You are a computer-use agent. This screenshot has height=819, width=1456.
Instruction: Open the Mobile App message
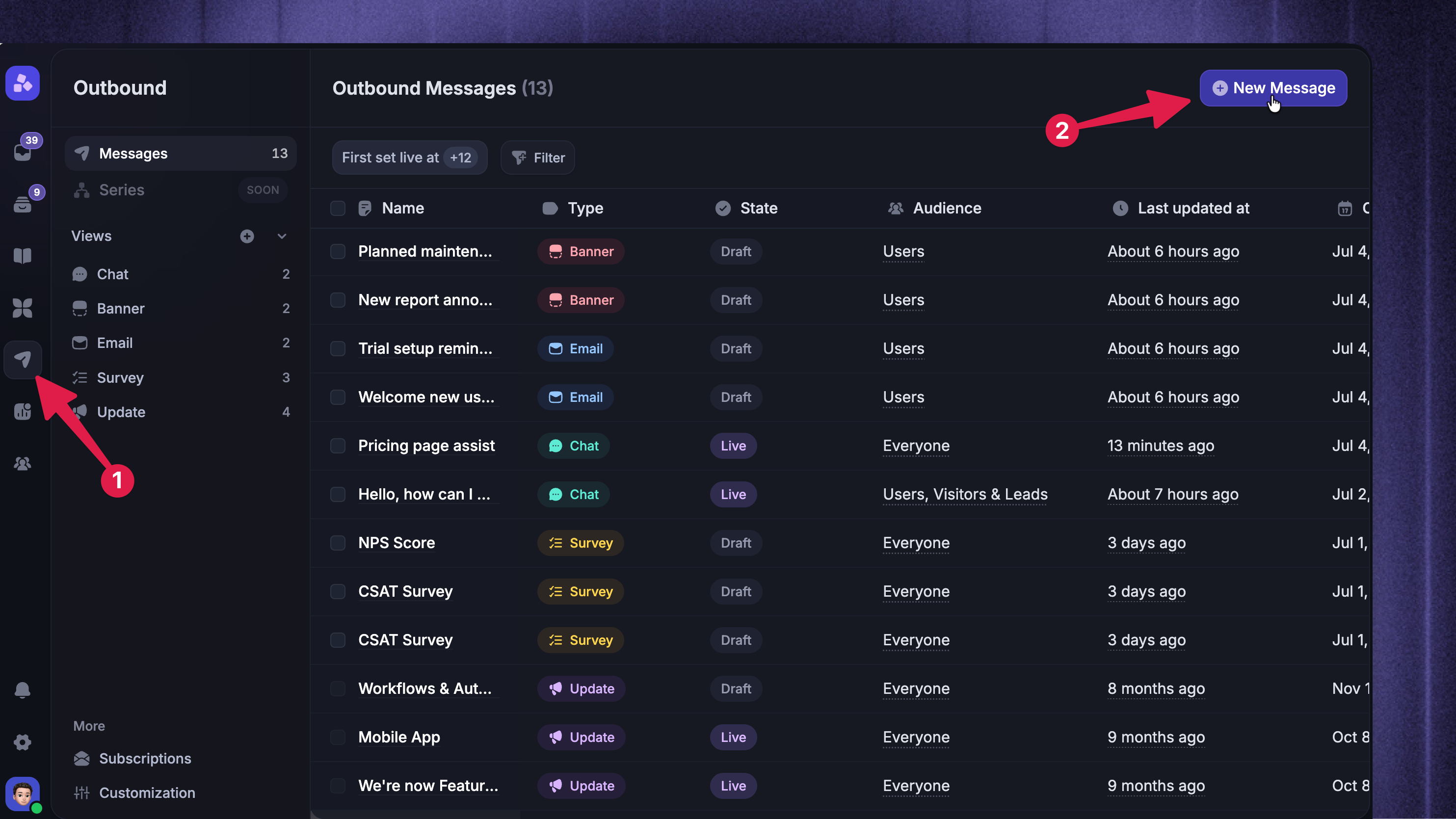399,738
